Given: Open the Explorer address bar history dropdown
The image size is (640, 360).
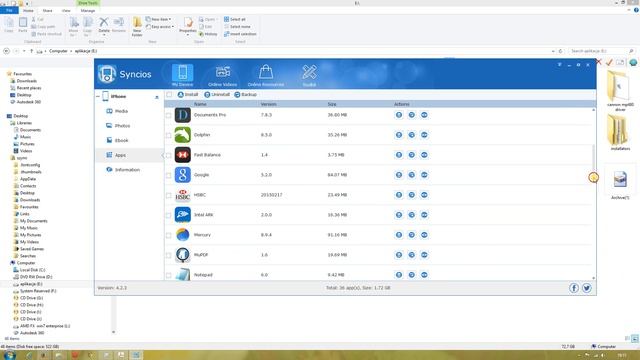Looking at the screenshot, I should [553, 51].
